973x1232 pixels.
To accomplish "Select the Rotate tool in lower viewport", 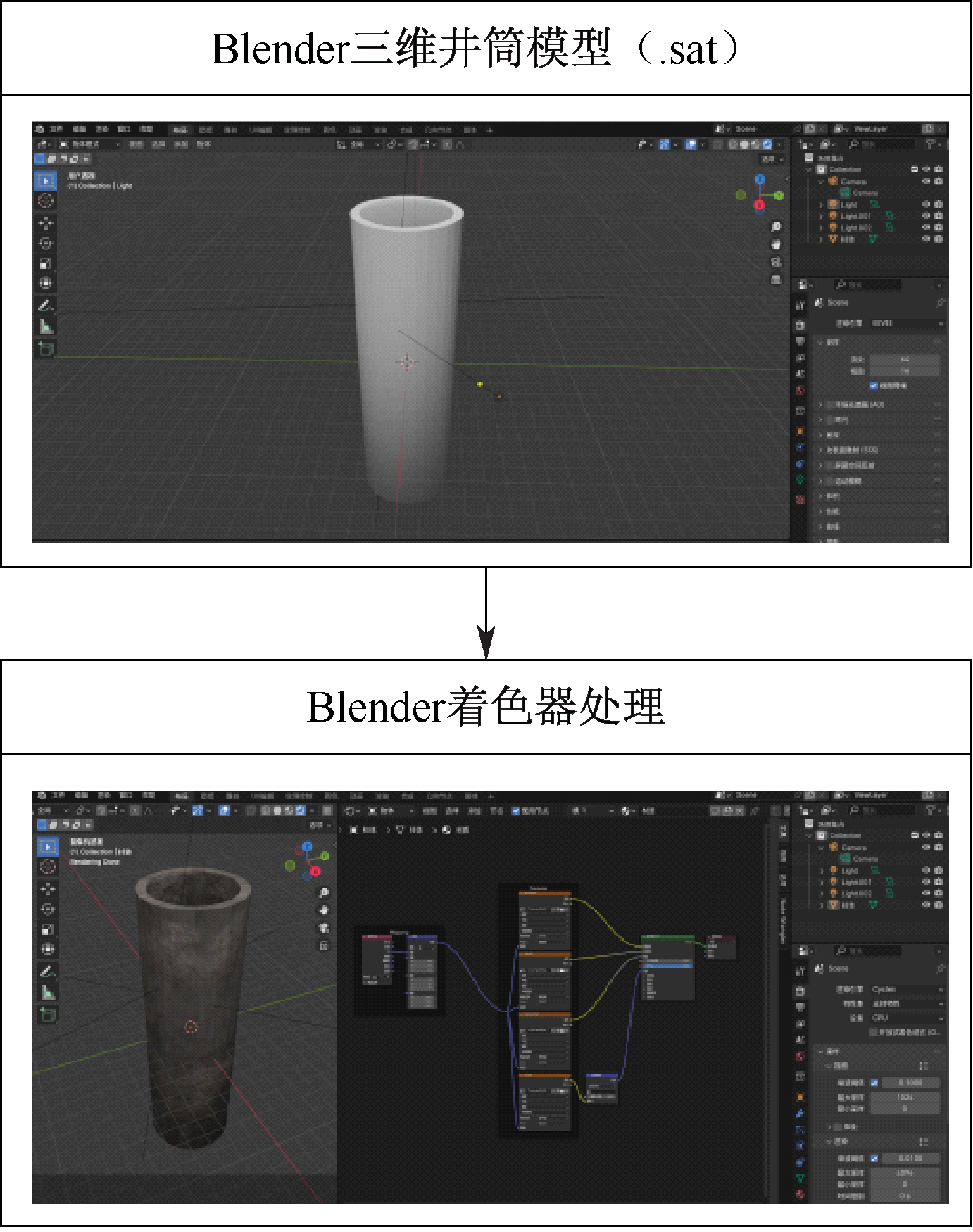I will pos(47,910).
